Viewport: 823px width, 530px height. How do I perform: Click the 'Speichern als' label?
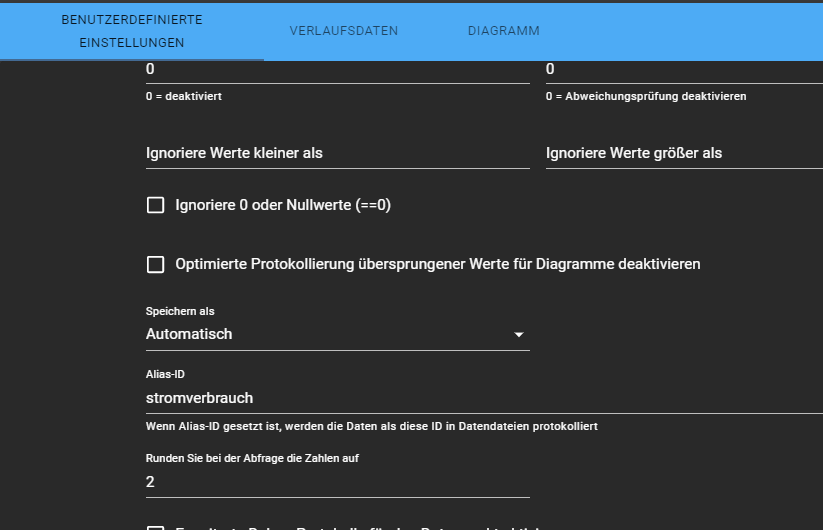click(180, 312)
